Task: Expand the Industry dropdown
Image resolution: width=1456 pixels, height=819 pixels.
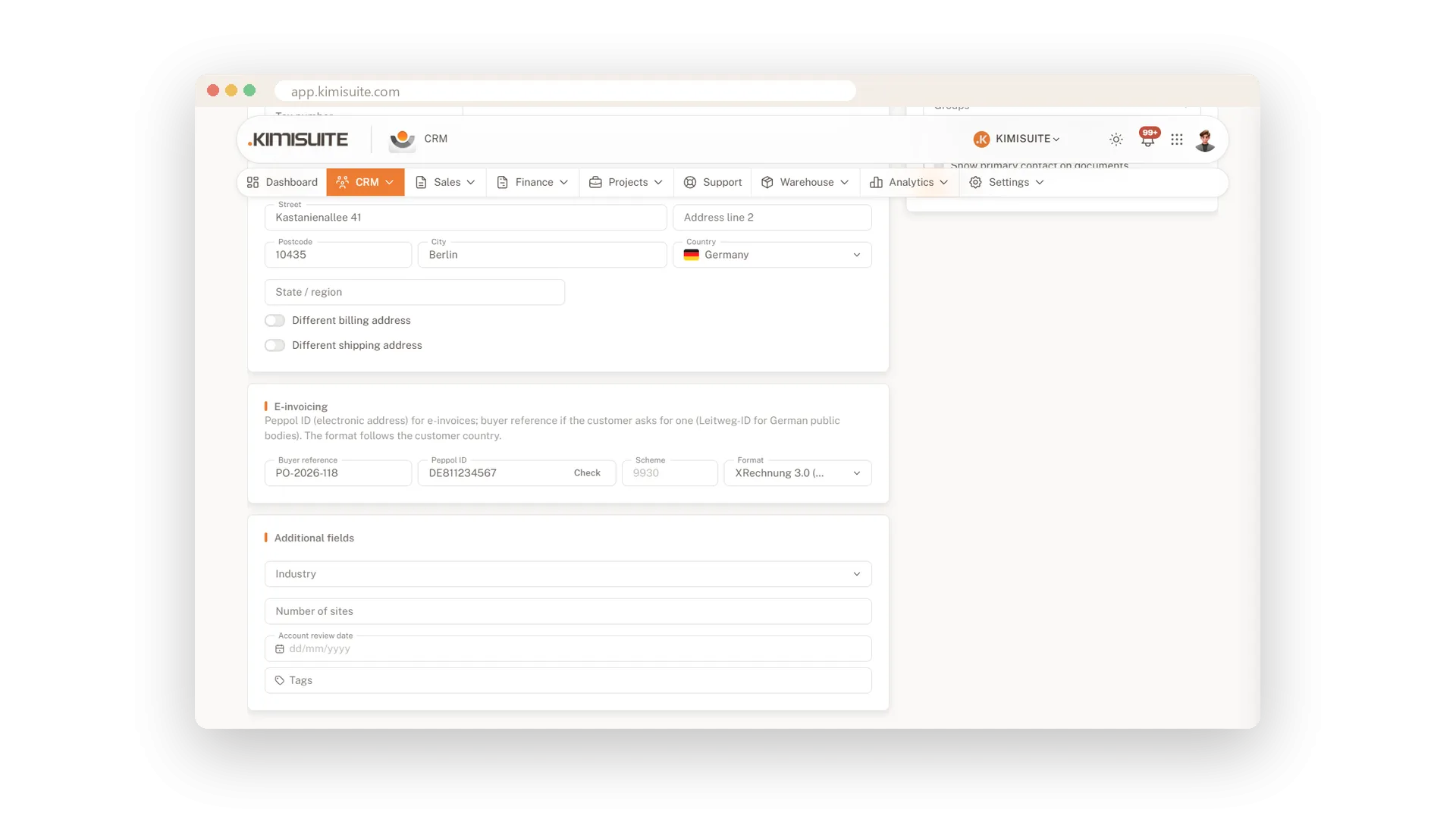Action: [568, 574]
